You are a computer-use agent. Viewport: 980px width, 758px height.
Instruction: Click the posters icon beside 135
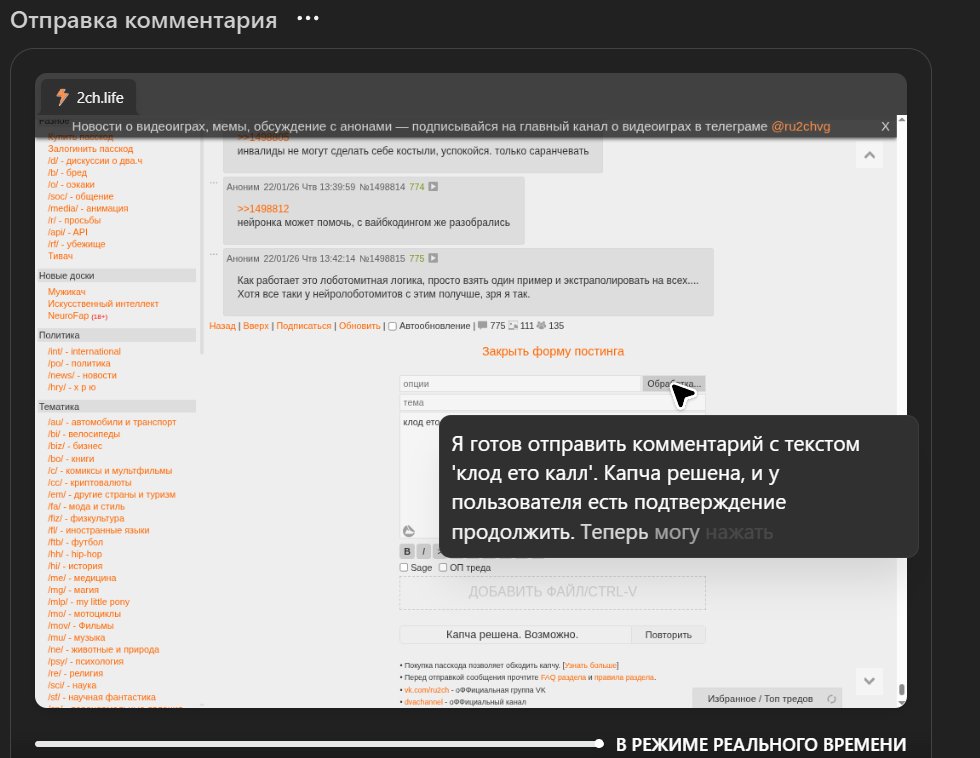coord(541,326)
